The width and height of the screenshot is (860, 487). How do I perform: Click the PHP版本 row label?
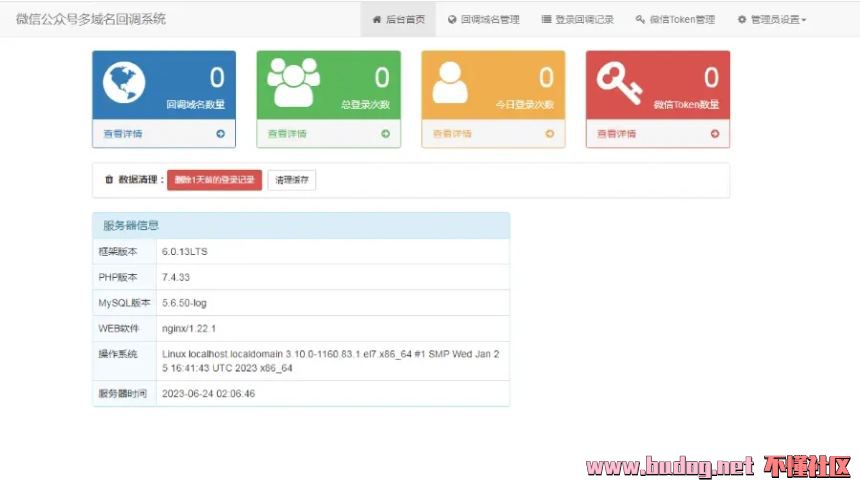click(118, 277)
